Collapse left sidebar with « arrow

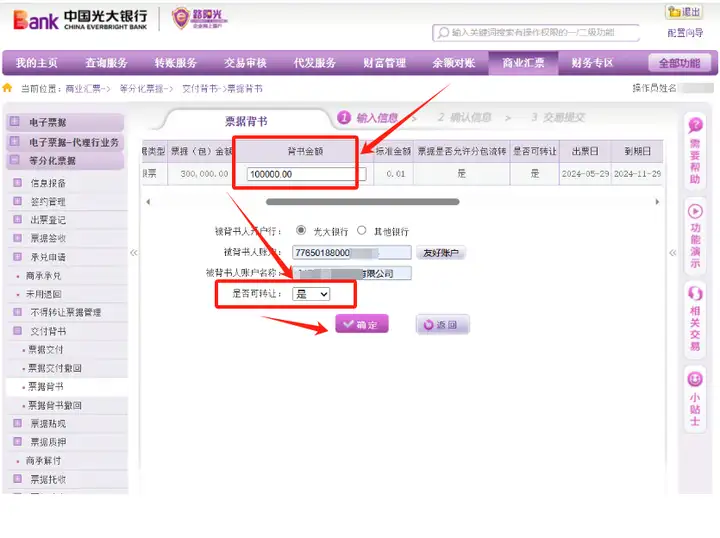pos(134,252)
